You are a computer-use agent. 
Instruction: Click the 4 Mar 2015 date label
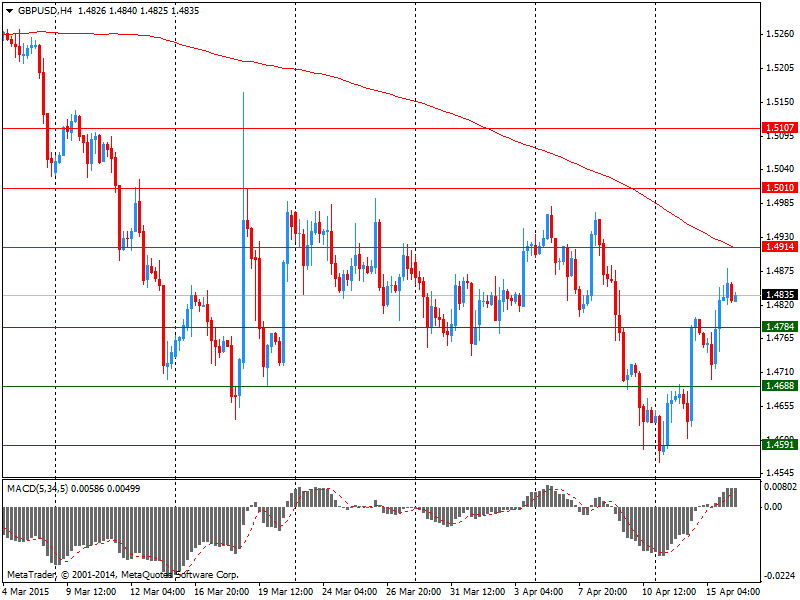click(26, 592)
